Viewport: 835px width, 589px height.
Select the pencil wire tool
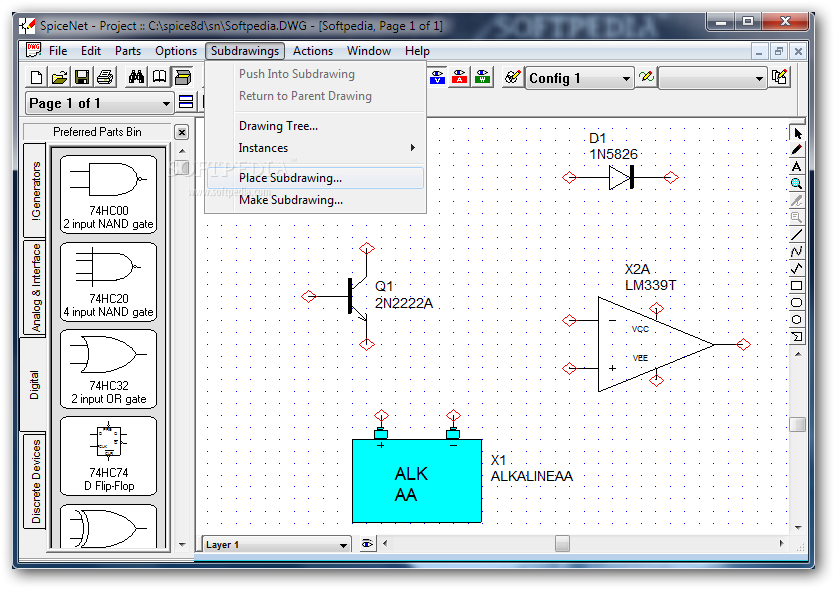(x=797, y=150)
